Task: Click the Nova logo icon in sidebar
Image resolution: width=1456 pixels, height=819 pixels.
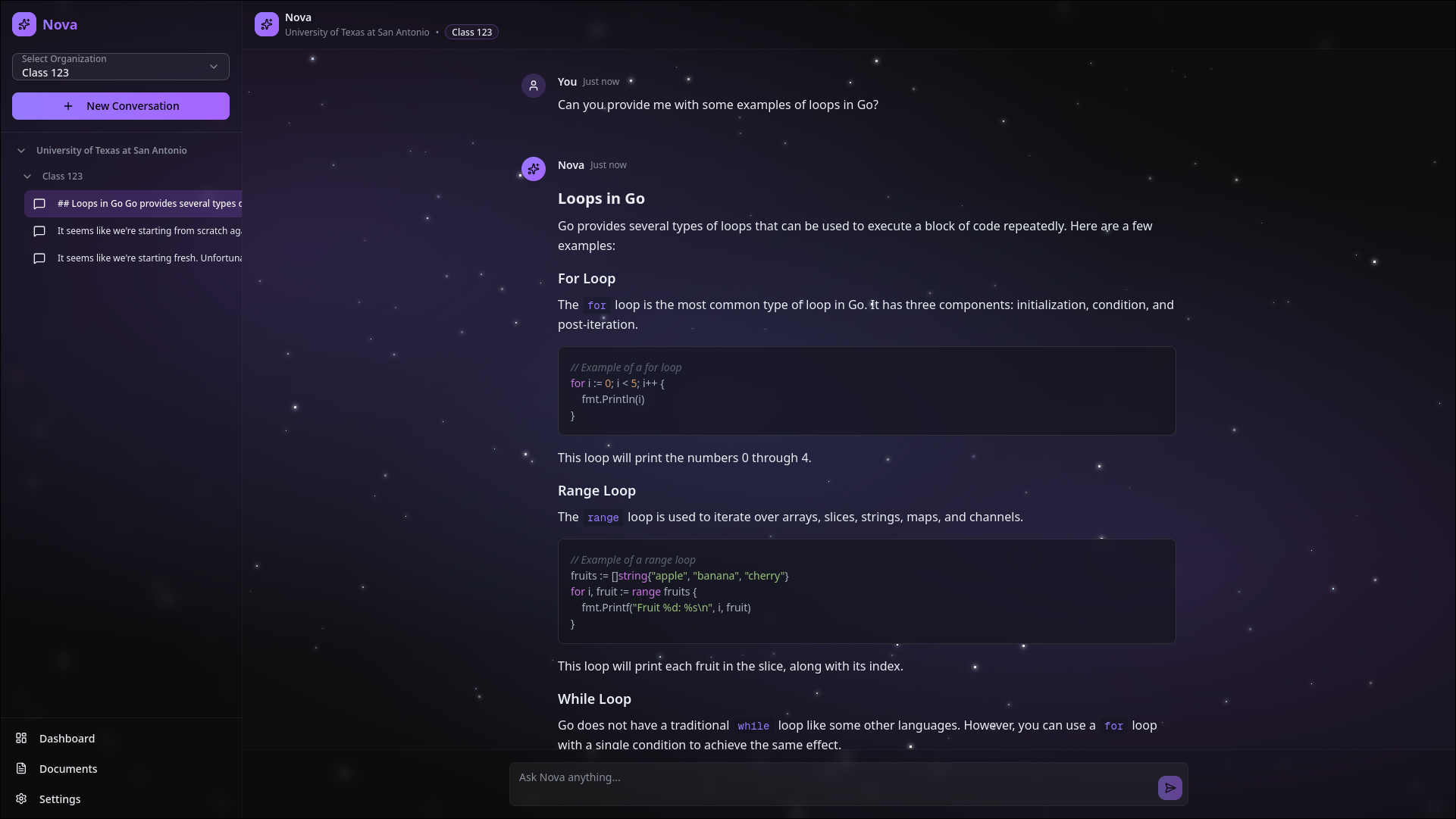Action: point(24,24)
